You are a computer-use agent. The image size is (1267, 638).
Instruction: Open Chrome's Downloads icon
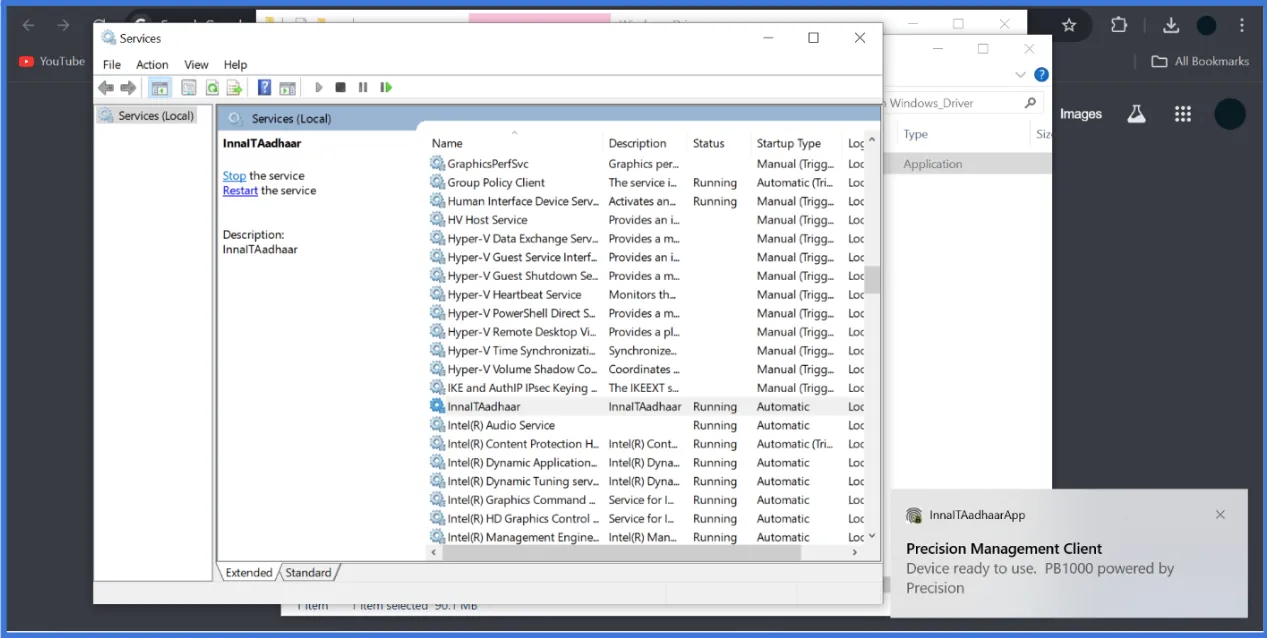(1171, 25)
